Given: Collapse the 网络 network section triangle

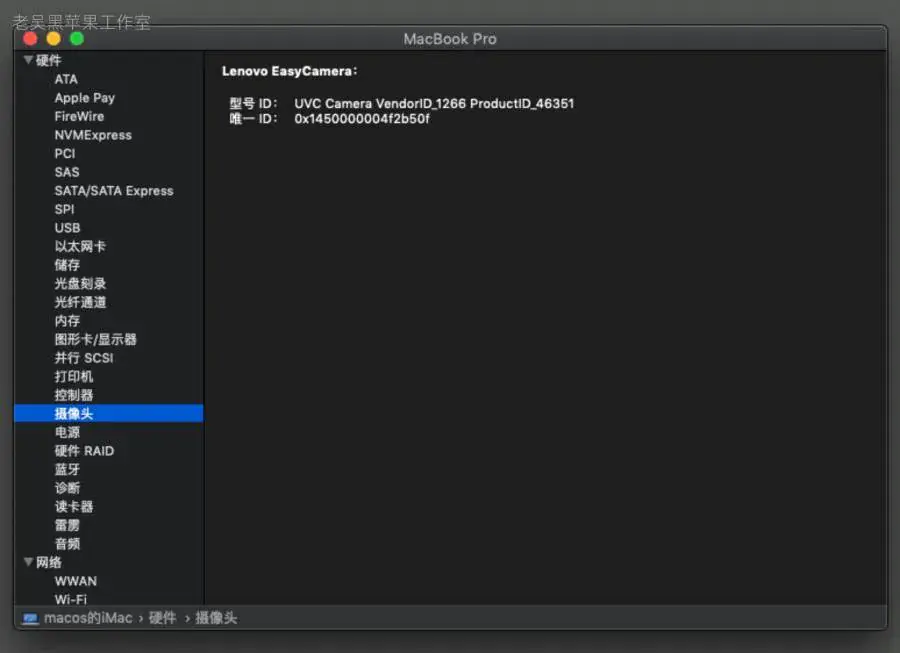Looking at the screenshot, I should 28,562.
